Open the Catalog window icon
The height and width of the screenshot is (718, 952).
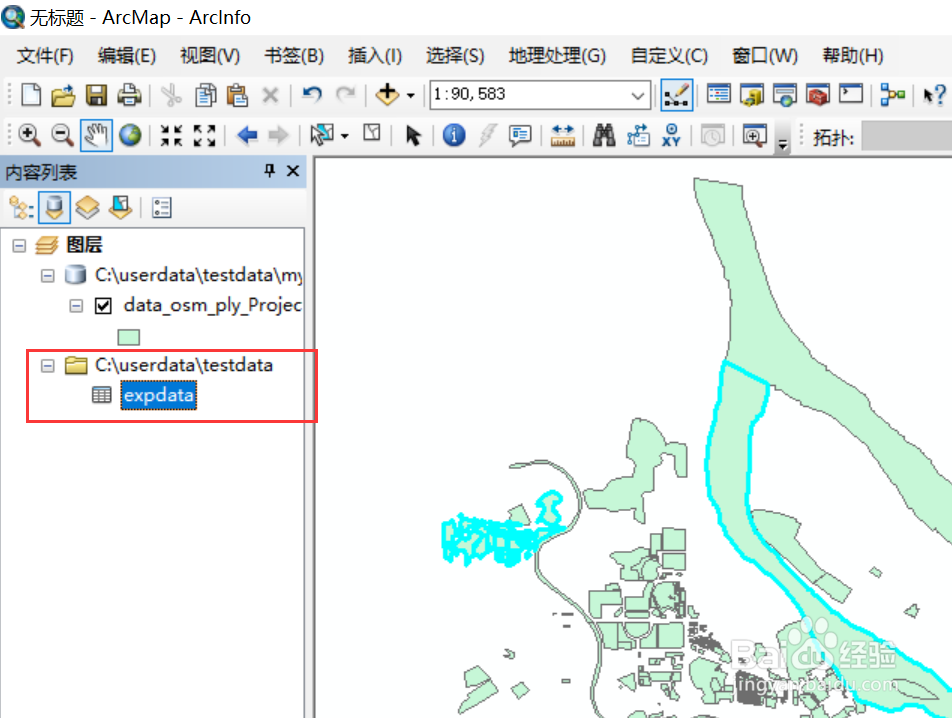coord(752,95)
